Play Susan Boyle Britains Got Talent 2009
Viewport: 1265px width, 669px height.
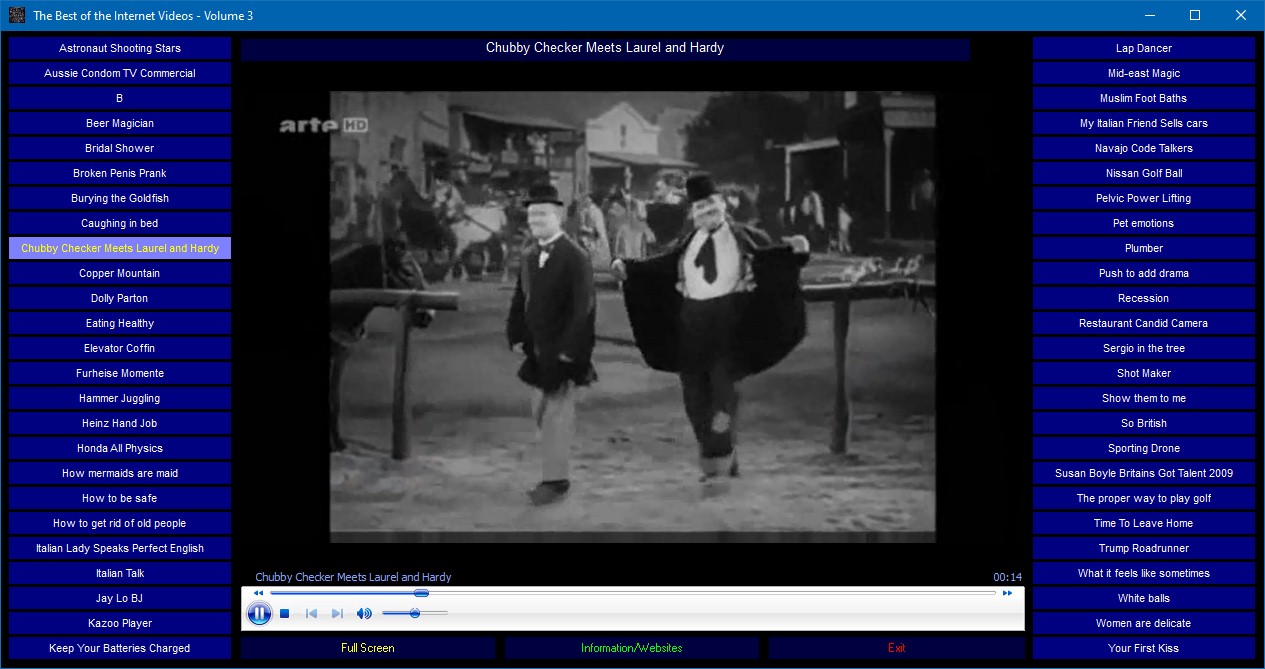pos(1144,473)
